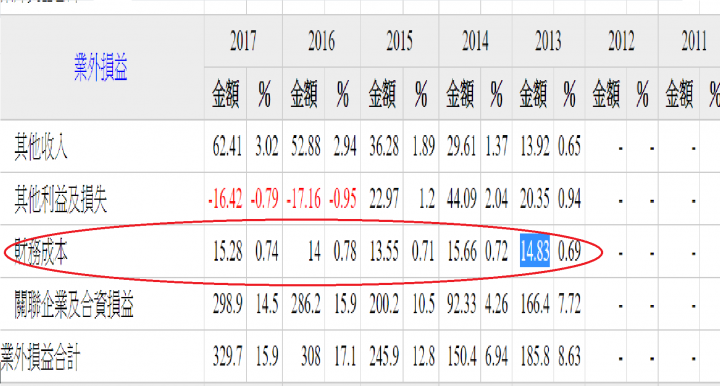Click the red -0.95 percentage cell
720x386 pixels.
click(x=343, y=199)
